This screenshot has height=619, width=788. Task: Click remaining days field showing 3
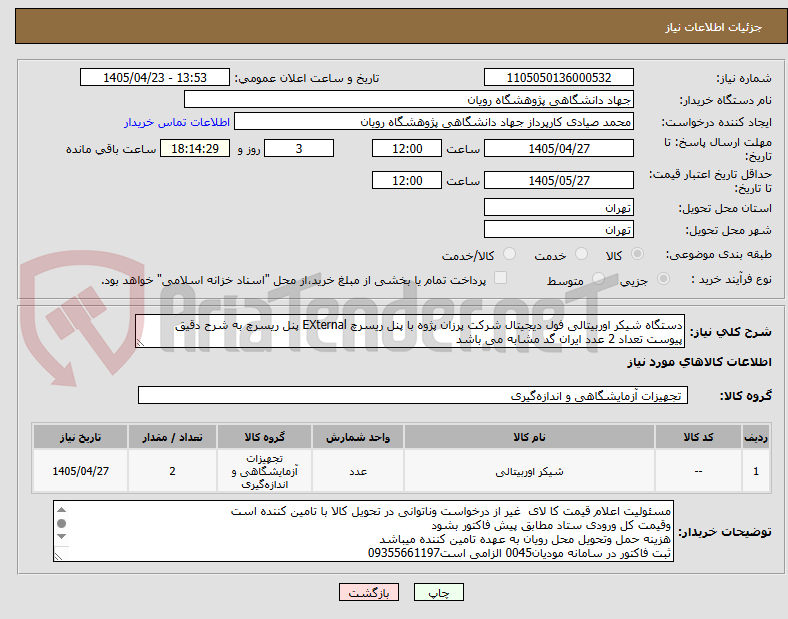pyautogui.click(x=299, y=148)
